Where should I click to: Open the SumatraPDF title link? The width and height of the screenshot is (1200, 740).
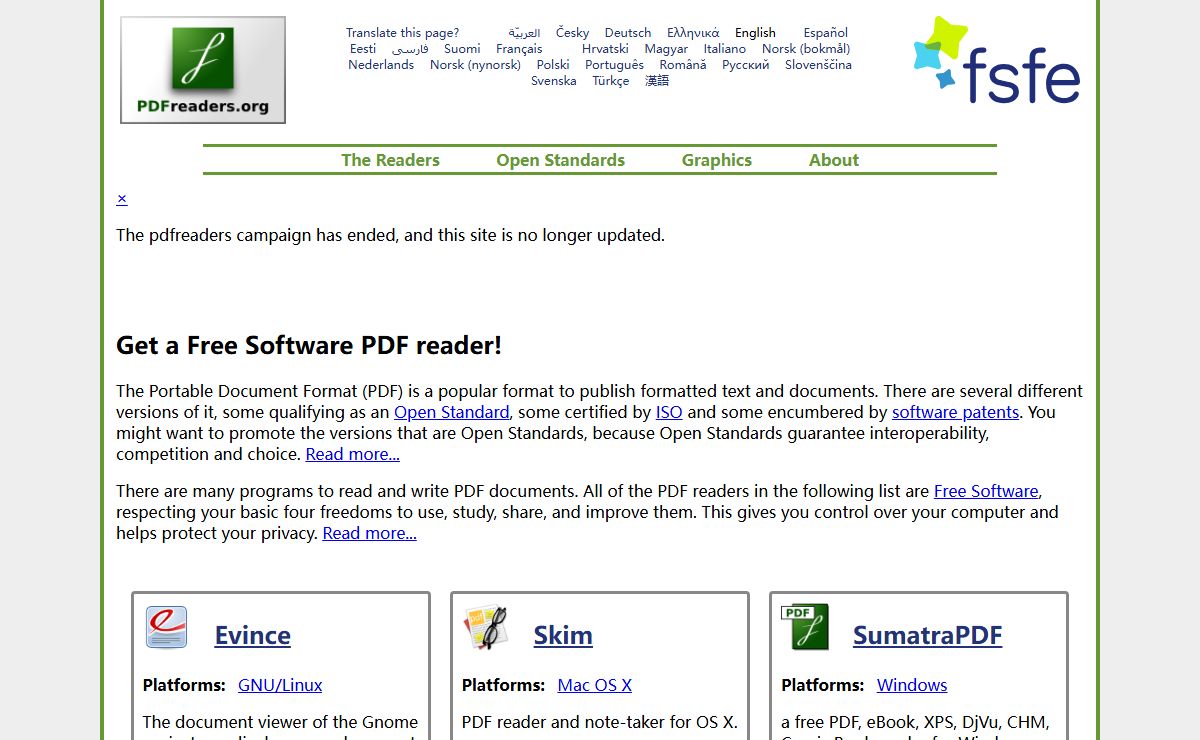928,635
